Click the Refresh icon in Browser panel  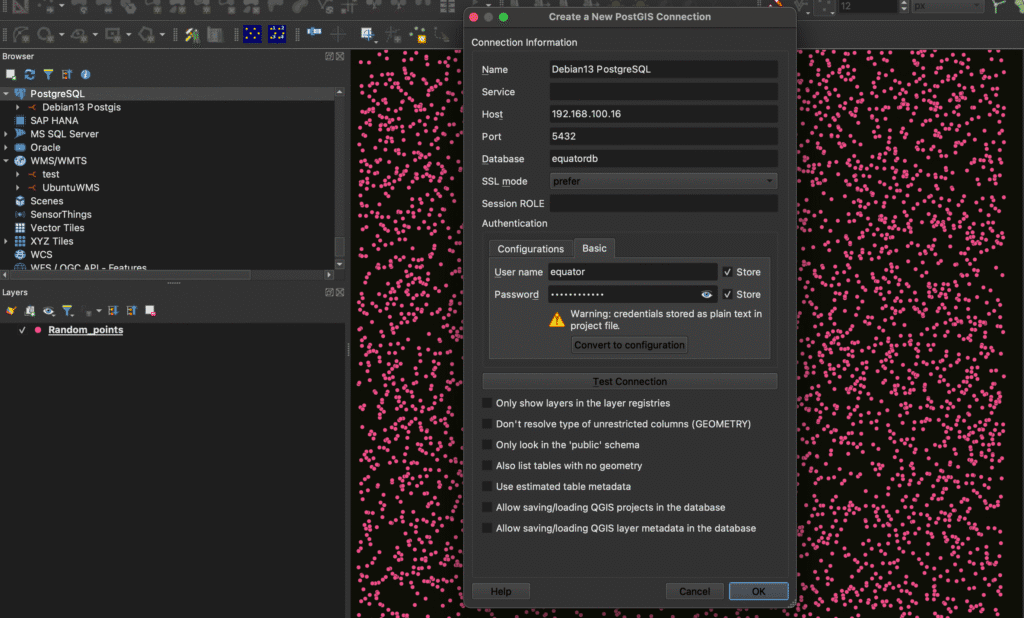point(29,75)
